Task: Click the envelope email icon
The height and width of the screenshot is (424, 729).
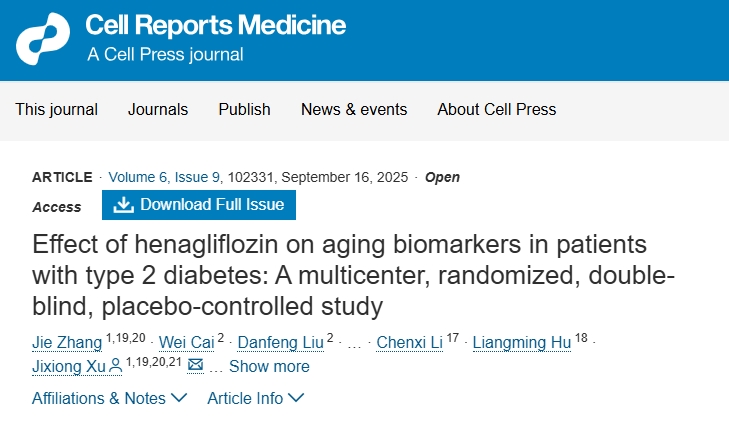Action: [196, 366]
